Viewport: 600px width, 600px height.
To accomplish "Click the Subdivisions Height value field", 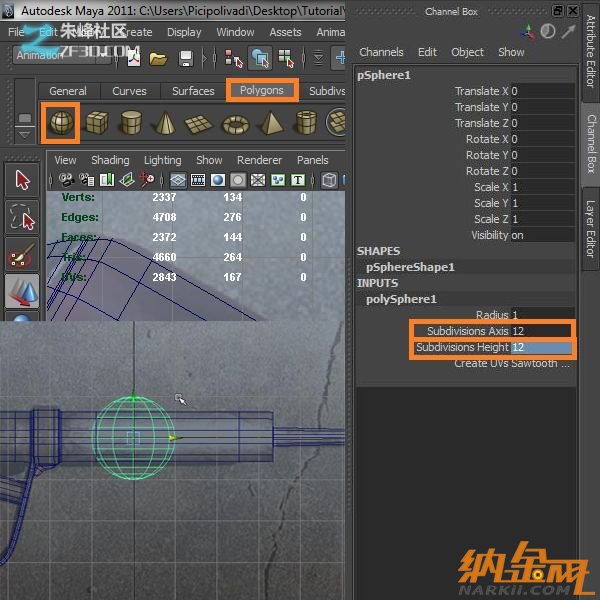I will [541, 347].
